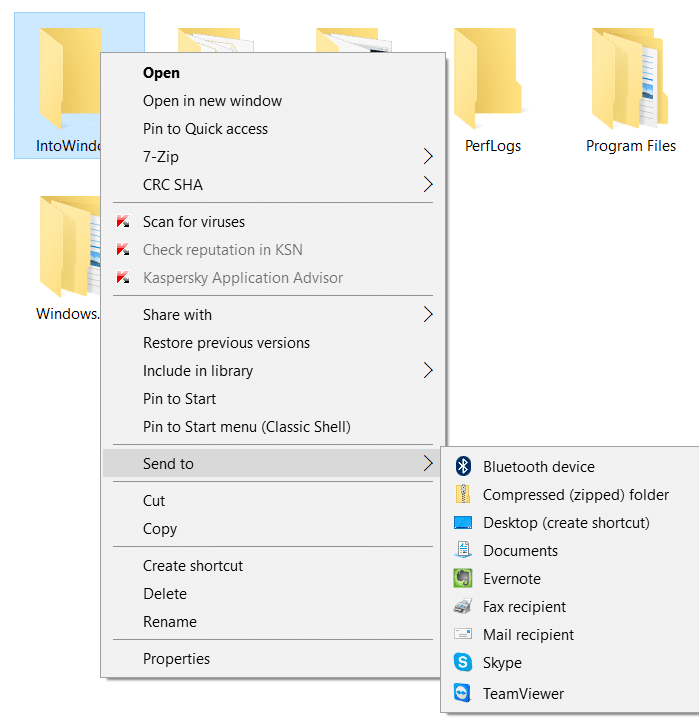Click the Evernote elephant icon
The height and width of the screenshot is (720, 699).
(x=463, y=578)
